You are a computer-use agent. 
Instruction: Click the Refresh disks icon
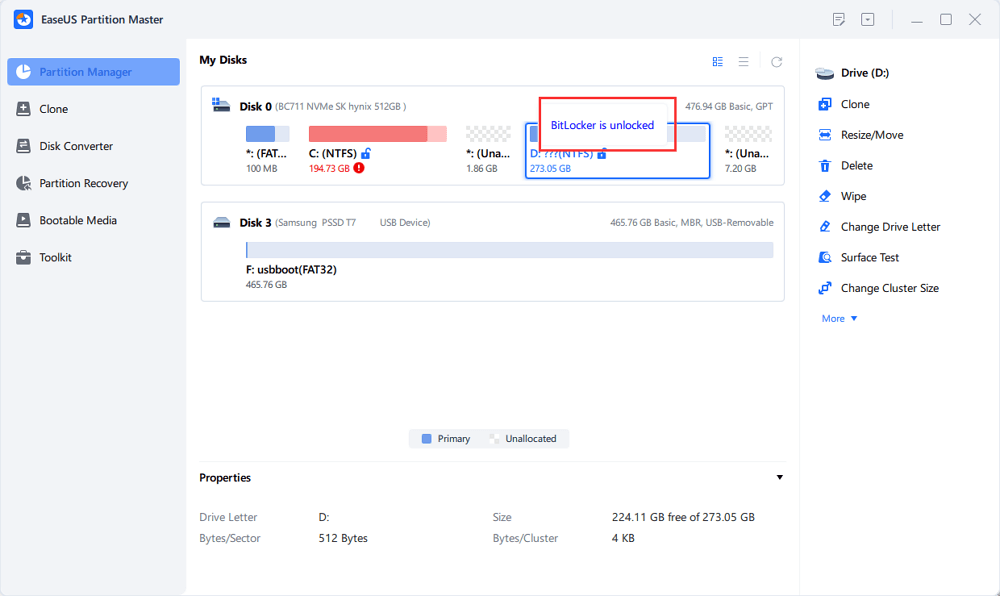(x=776, y=62)
